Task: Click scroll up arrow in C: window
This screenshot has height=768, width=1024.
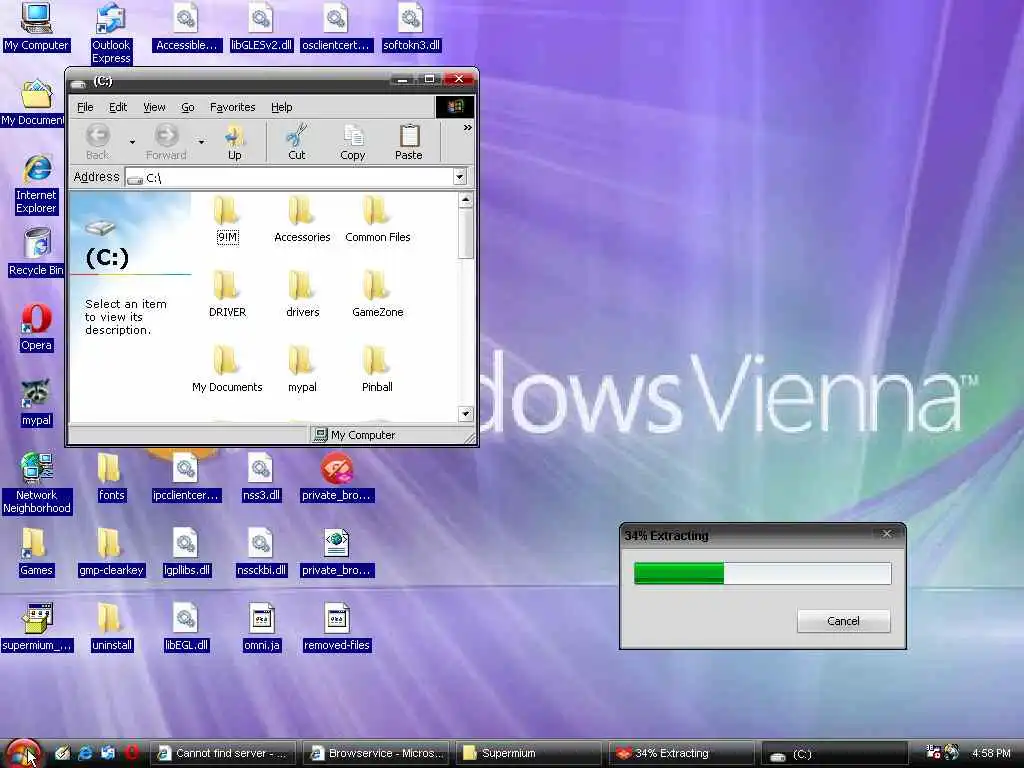Action: point(465,200)
